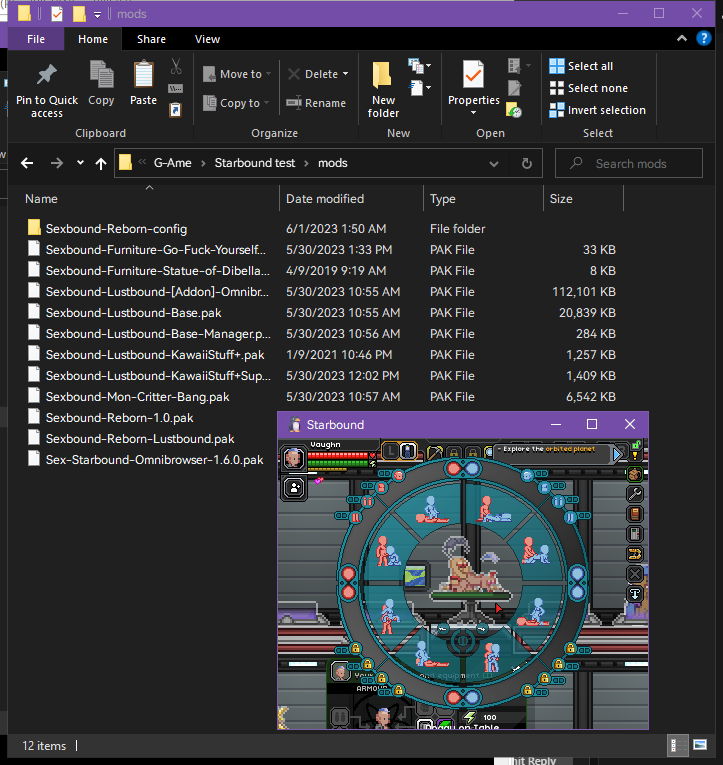Click the pickaxe hotbar slot in Starbound
Screen dimensions: 723x765
point(434,453)
